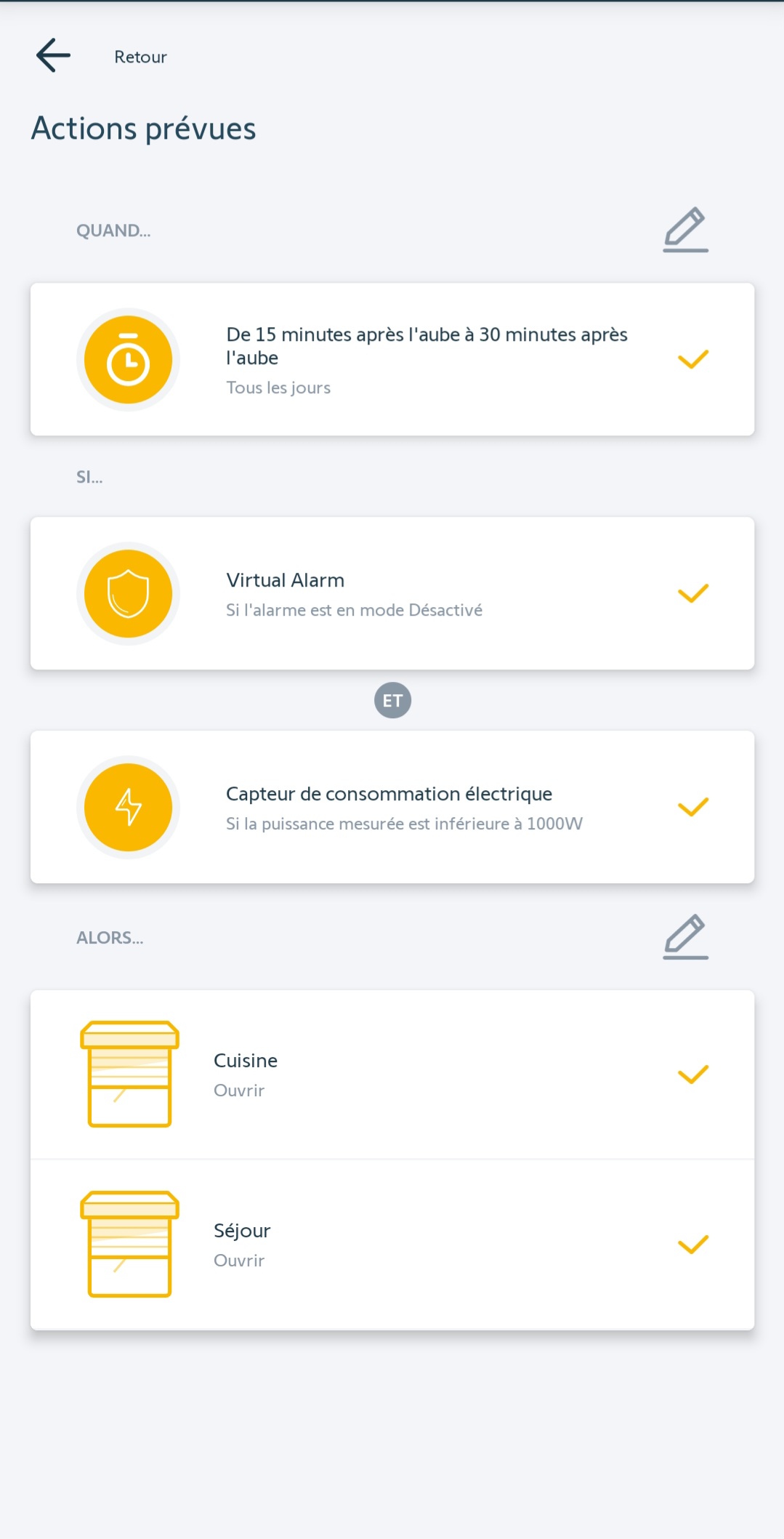This screenshot has width=784, height=1539.
Task: Toggle the checkmark on the dawn schedule
Action: point(692,359)
